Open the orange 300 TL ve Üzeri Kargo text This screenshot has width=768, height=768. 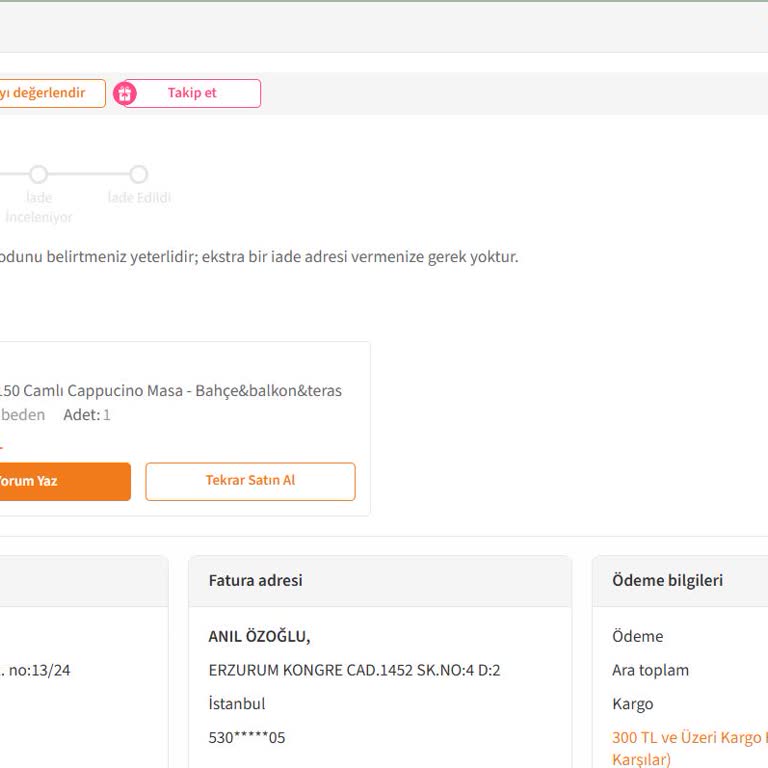[689, 738]
